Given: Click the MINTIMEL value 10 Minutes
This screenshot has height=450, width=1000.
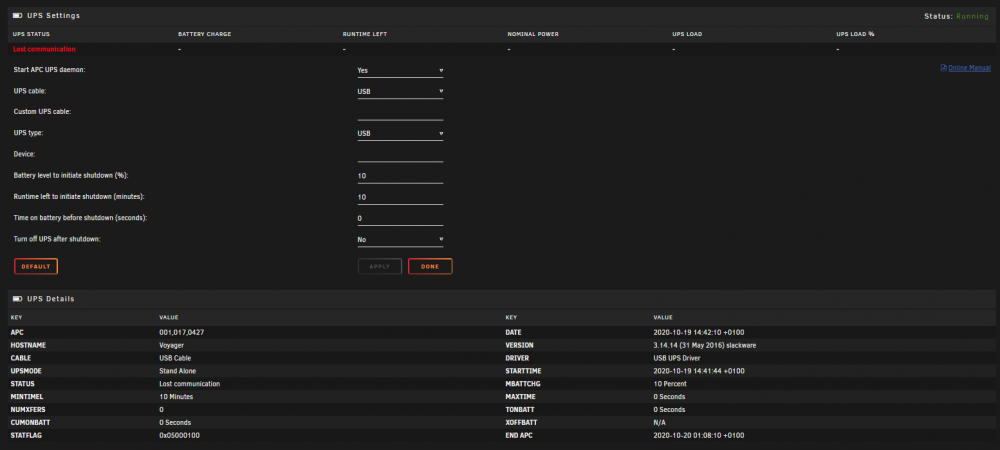Looking at the screenshot, I should [x=176, y=396].
